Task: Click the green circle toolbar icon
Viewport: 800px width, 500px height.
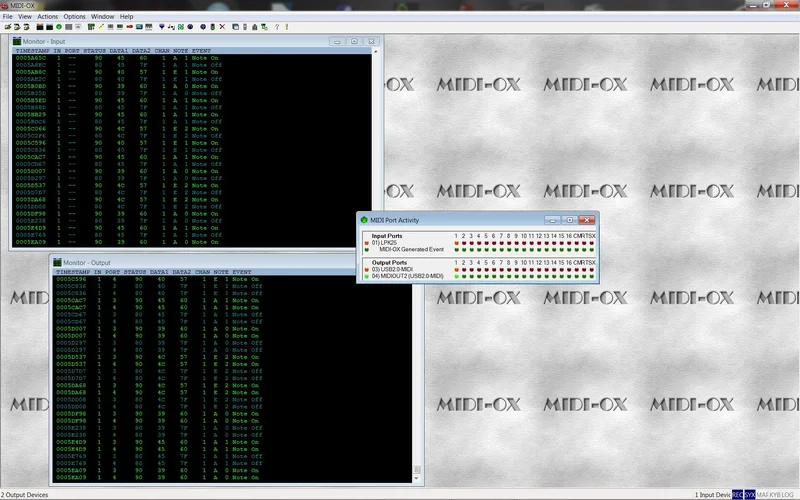Action: click(x=59, y=27)
